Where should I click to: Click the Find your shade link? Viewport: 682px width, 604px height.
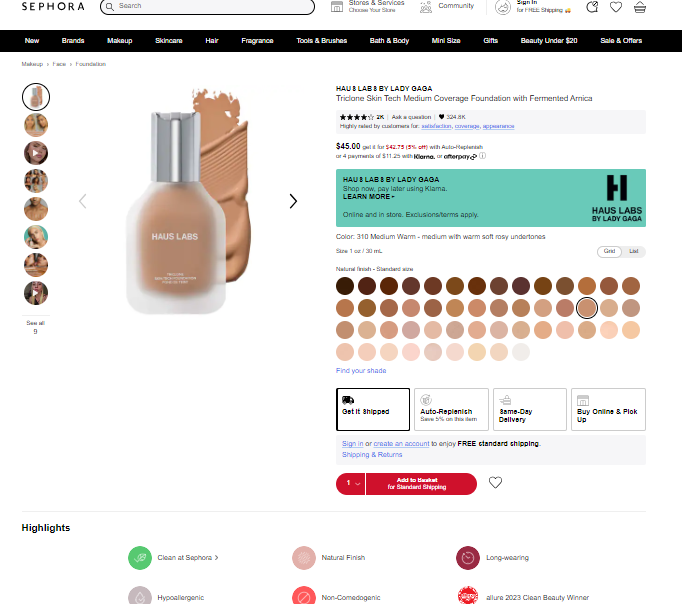(x=361, y=370)
